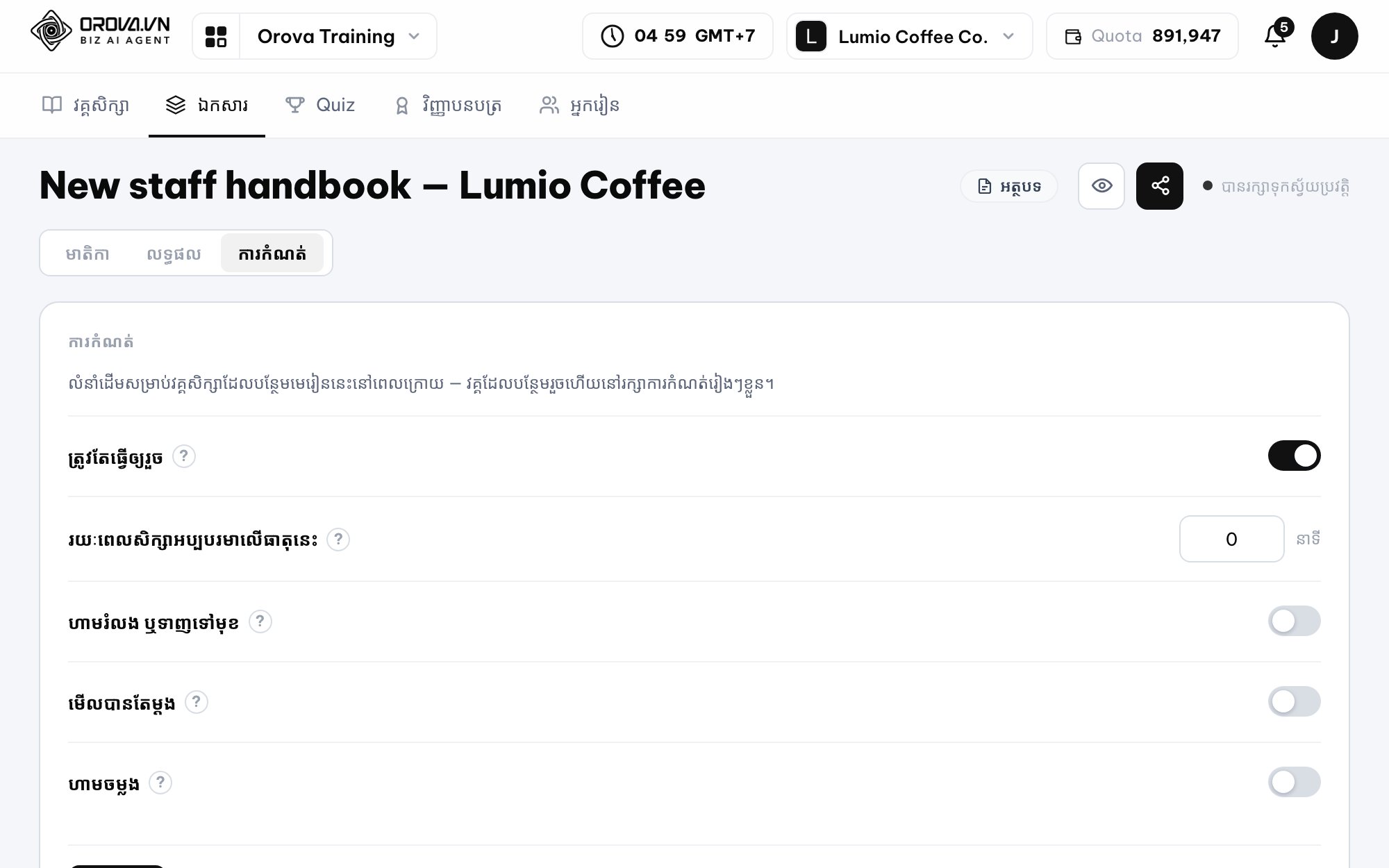Click help icon beside មើលបានតែម្តង
The height and width of the screenshot is (868, 1389).
point(197,702)
